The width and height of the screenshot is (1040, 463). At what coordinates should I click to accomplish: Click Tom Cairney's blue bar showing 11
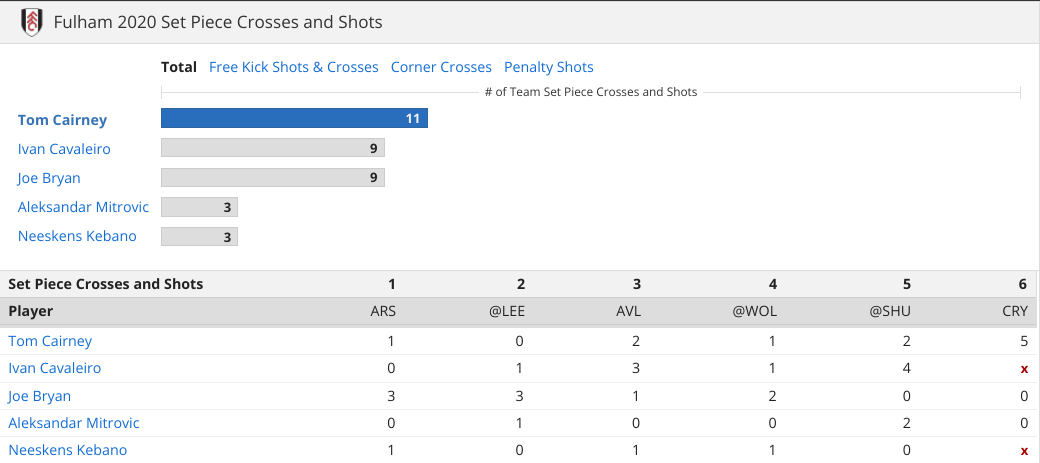(294, 118)
